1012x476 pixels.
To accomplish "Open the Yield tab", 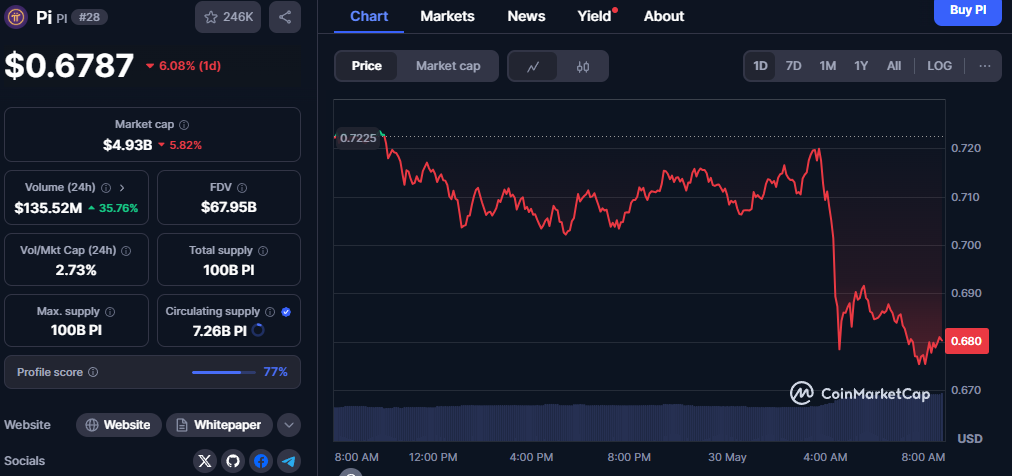I will pos(594,16).
